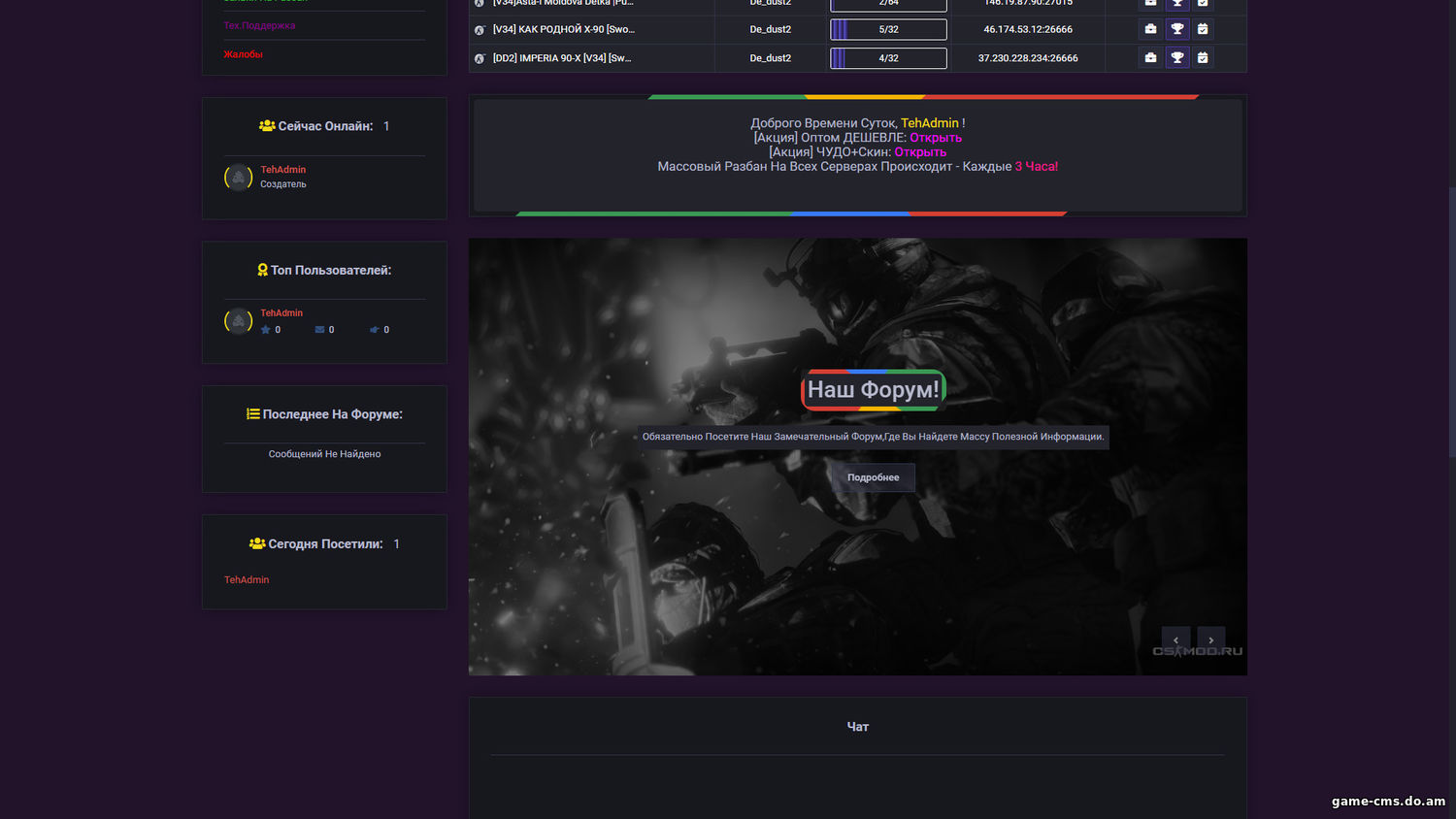Click De_dust2 map in IMPERIA 90-X row
This screenshot has width=1456, height=819.
point(770,58)
